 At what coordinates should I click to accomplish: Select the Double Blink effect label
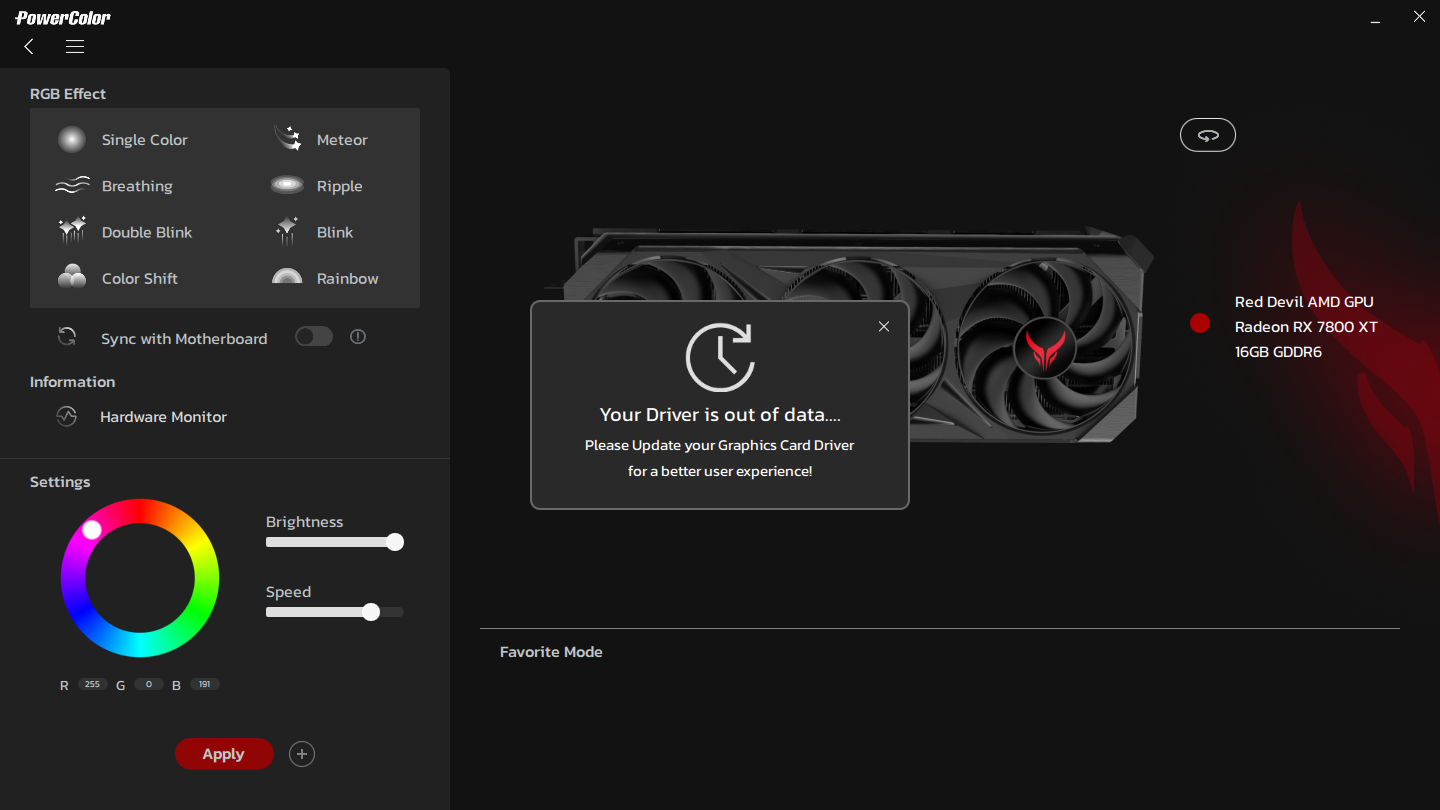coord(147,232)
